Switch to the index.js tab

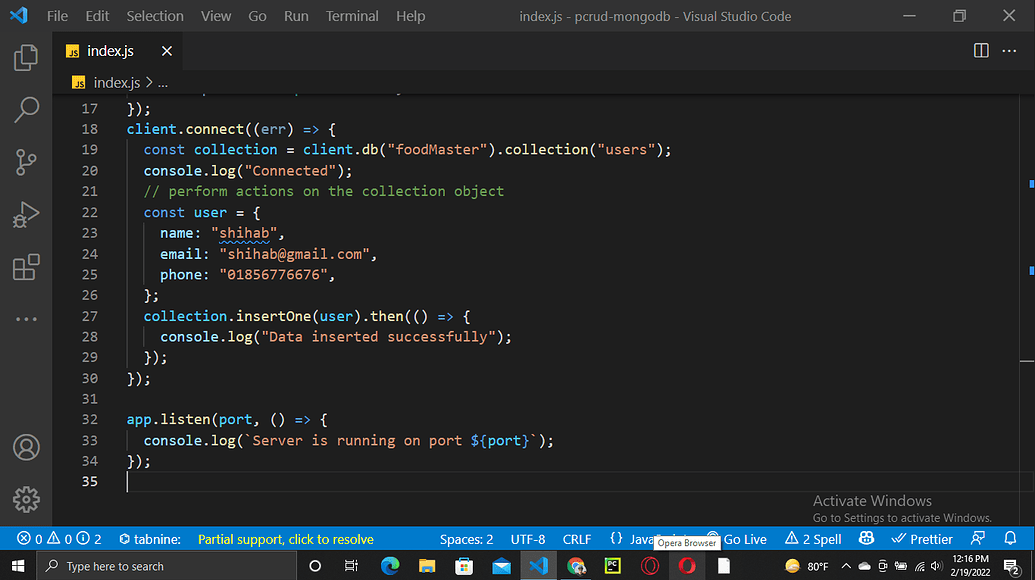[110, 50]
